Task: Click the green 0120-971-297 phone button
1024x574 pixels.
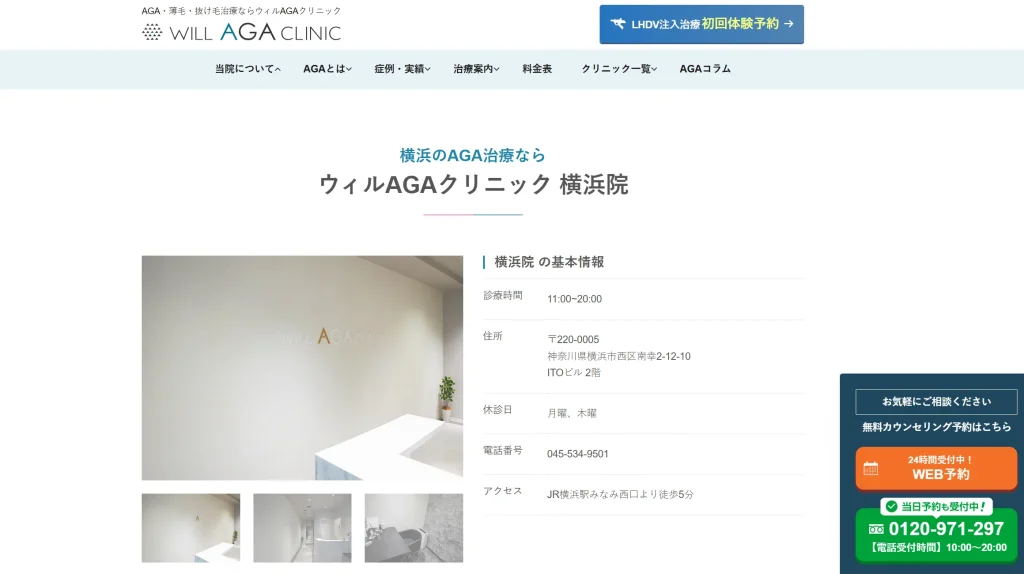Action: (936, 535)
